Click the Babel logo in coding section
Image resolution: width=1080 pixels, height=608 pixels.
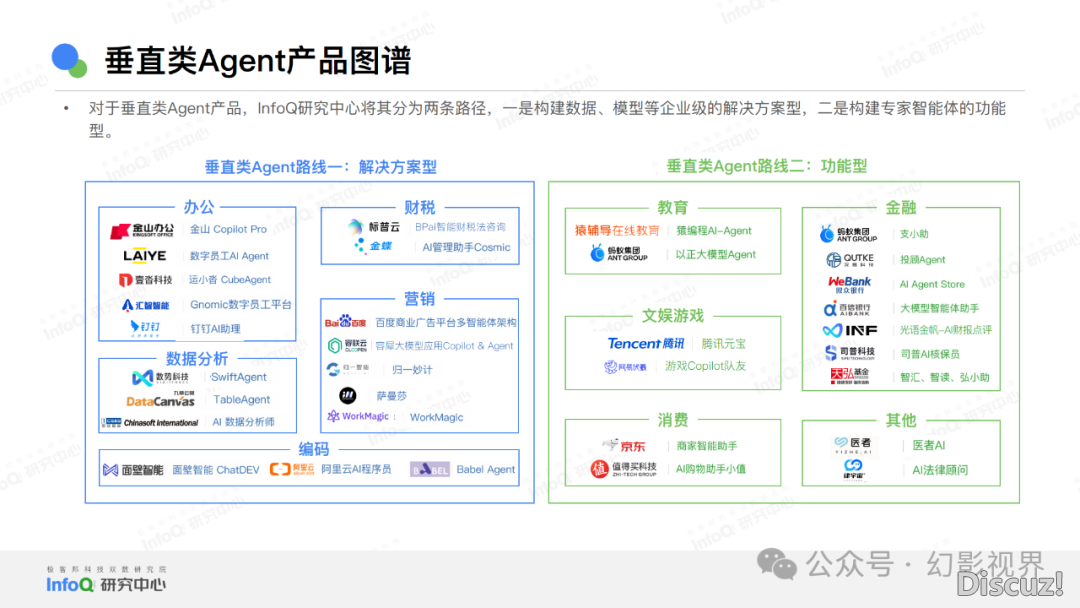[x=430, y=470]
